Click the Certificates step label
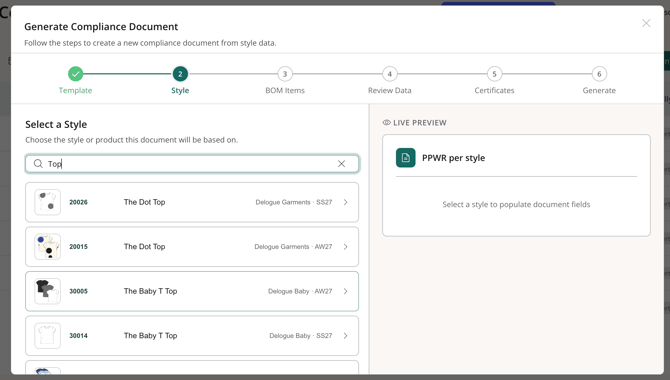This screenshot has width=670, height=380. coord(494,90)
